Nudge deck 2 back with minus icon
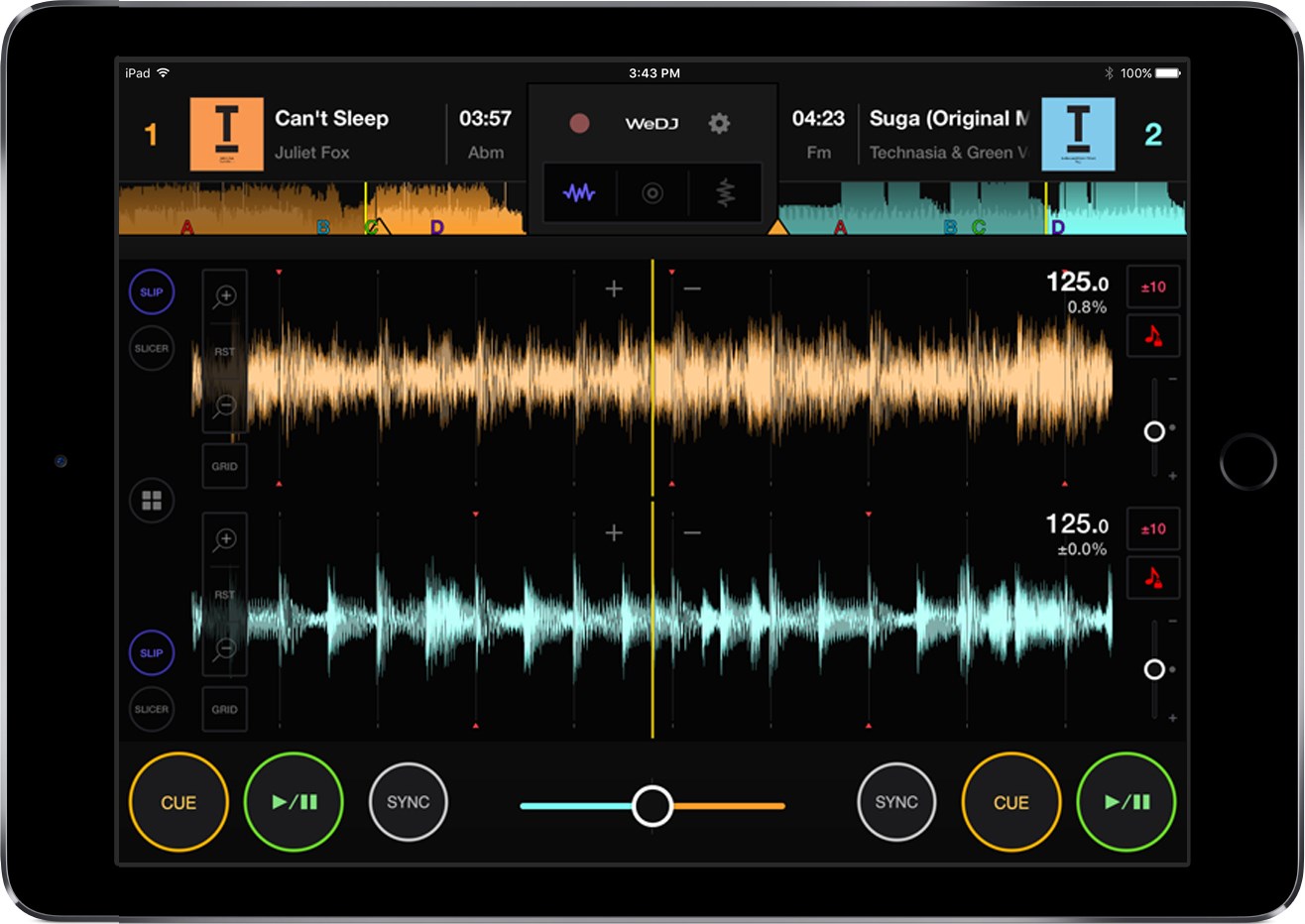1305x924 pixels. click(x=692, y=533)
